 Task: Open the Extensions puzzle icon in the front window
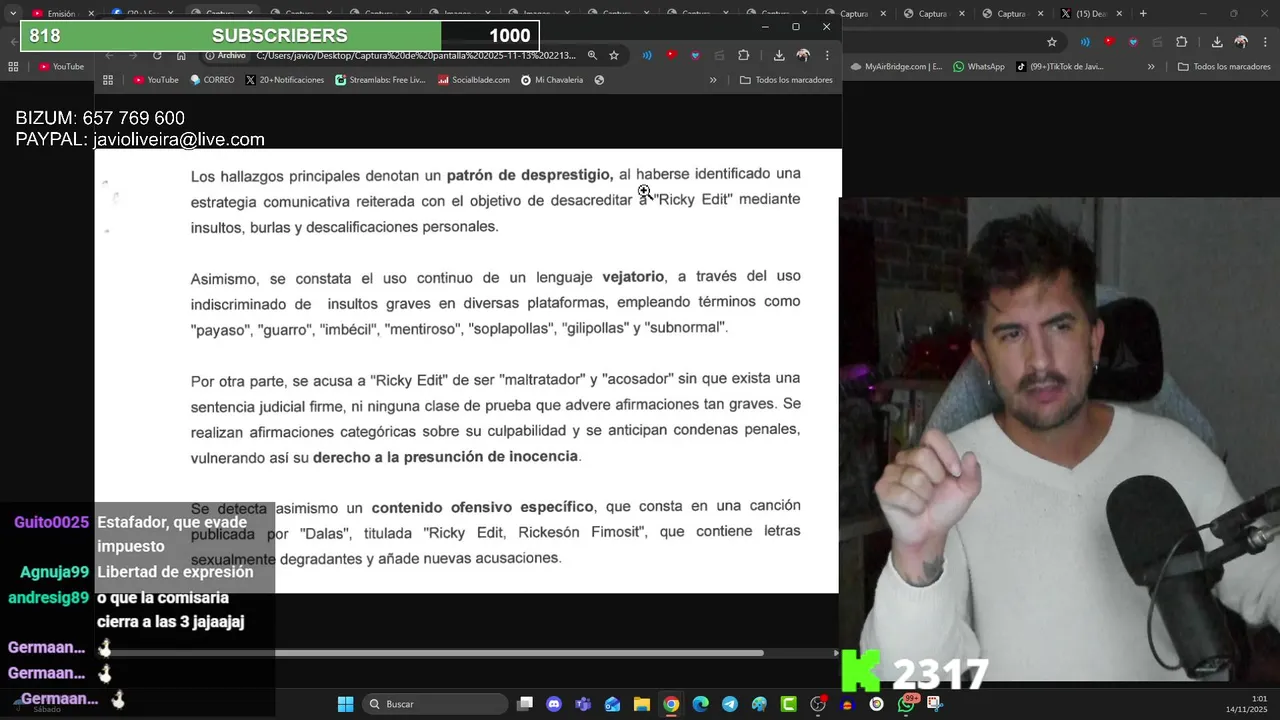pyautogui.click(x=743, y=56)
